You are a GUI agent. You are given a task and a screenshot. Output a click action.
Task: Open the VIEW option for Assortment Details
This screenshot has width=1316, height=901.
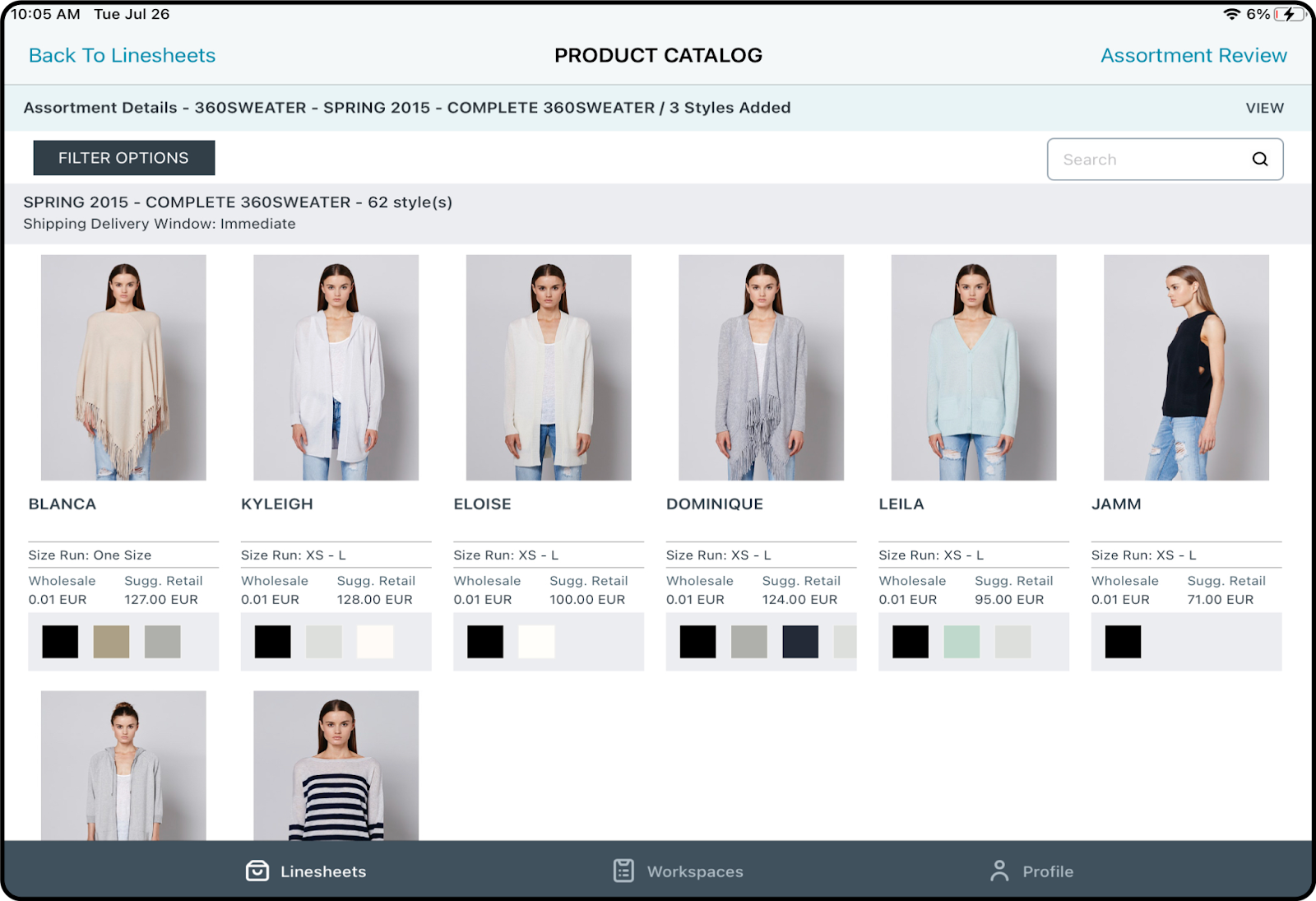coord(1263,107)
